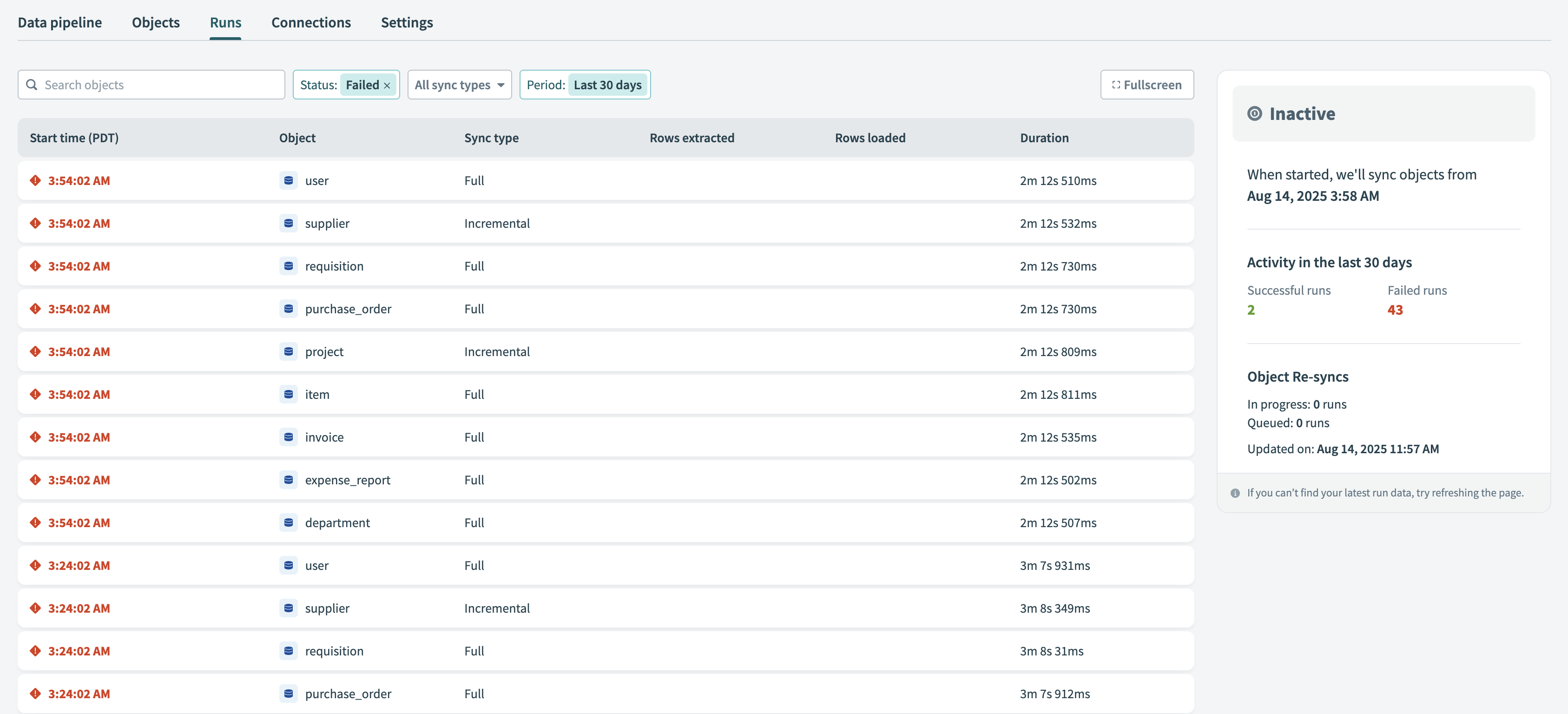Click the Start time (PDT) column header
Screen dimensions: 1568x714
pos(74,138)
